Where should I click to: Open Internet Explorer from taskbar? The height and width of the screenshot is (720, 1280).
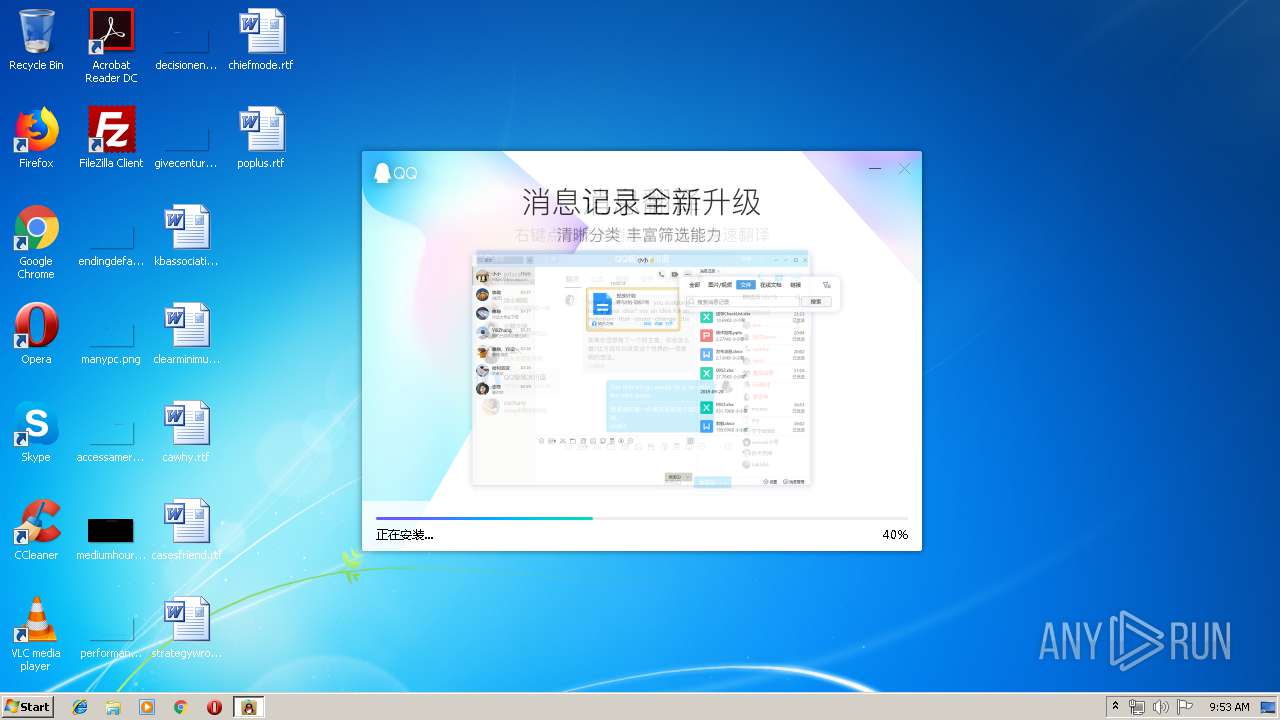80,707
